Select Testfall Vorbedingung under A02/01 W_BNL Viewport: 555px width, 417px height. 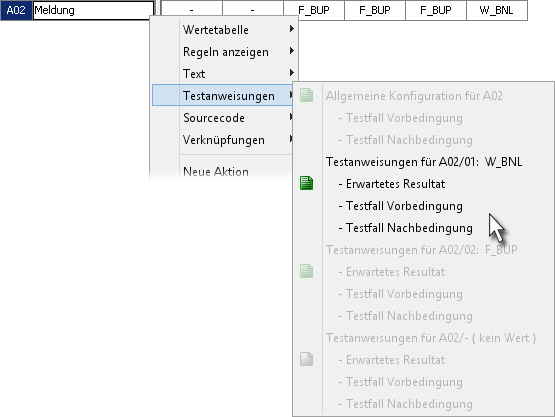[400, 206]
